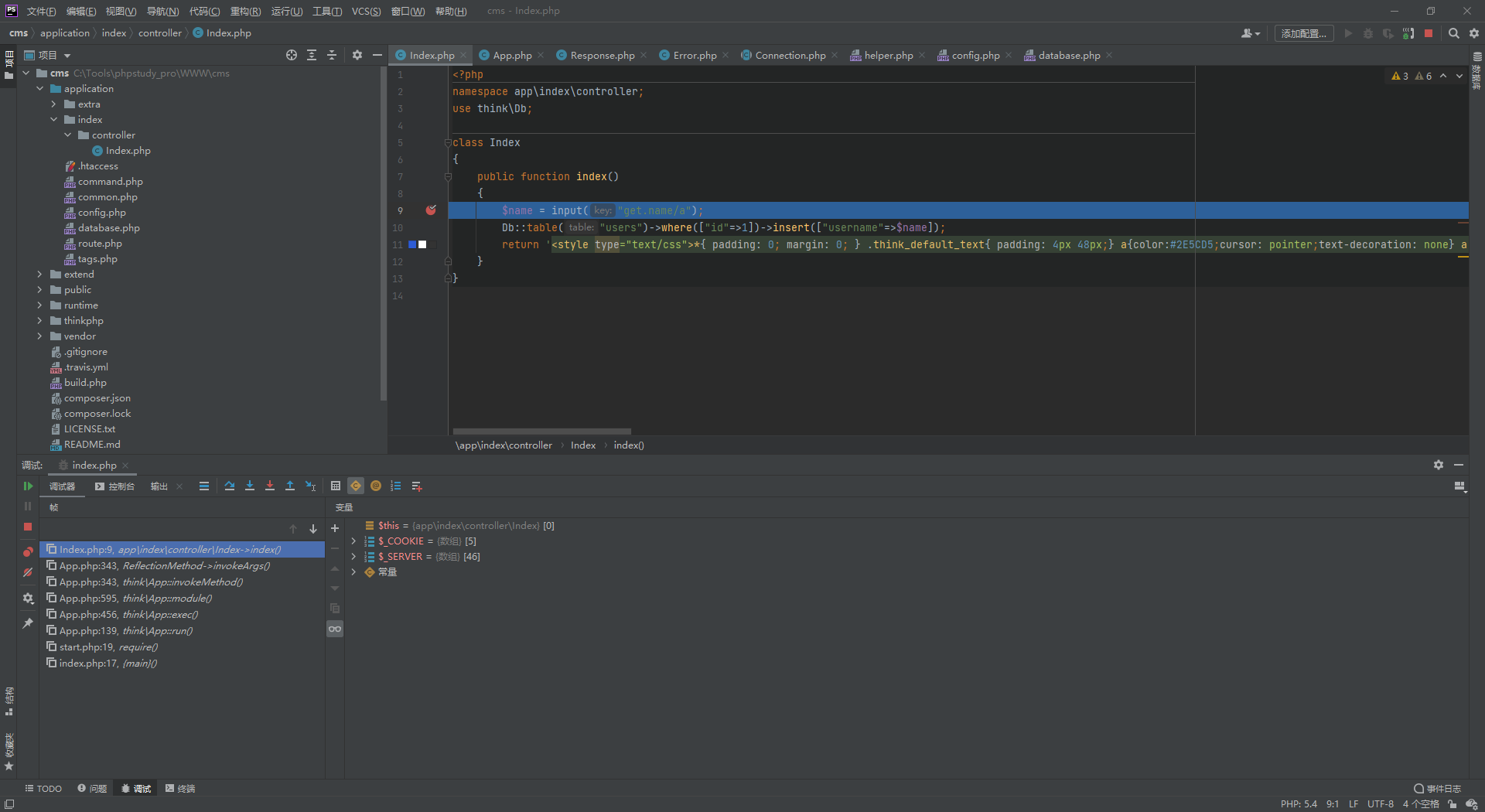Mute breakpoints in debug sidebar
Screen dimensions: 1485x812
(28, 573)
